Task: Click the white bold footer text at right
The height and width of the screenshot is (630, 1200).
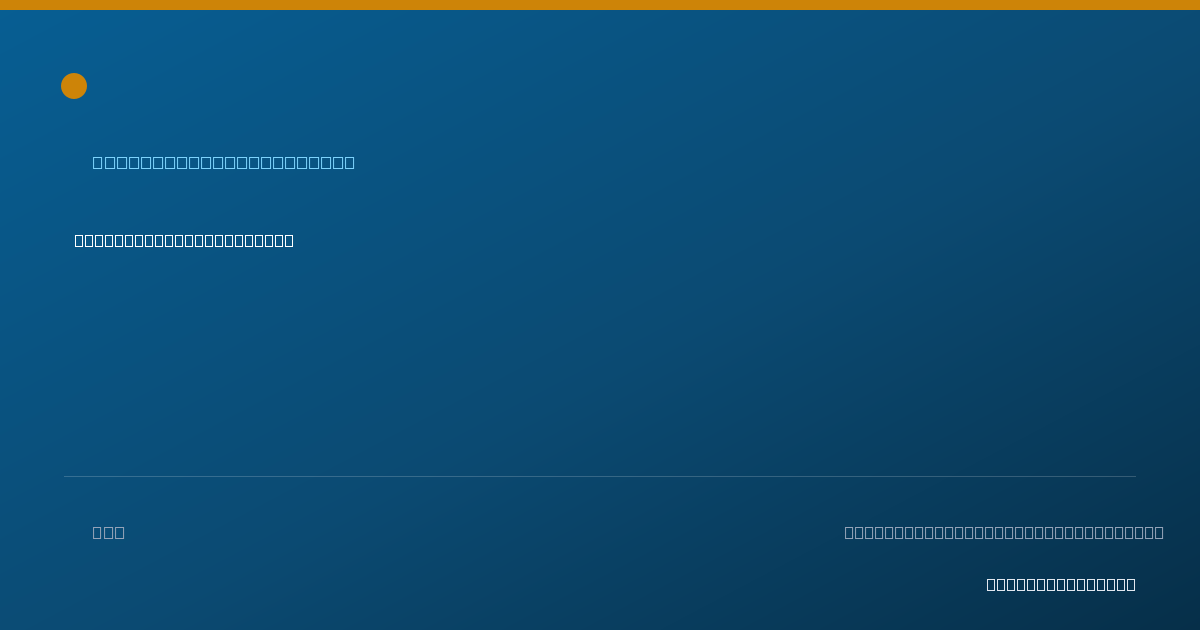Action: point(1061,584)
